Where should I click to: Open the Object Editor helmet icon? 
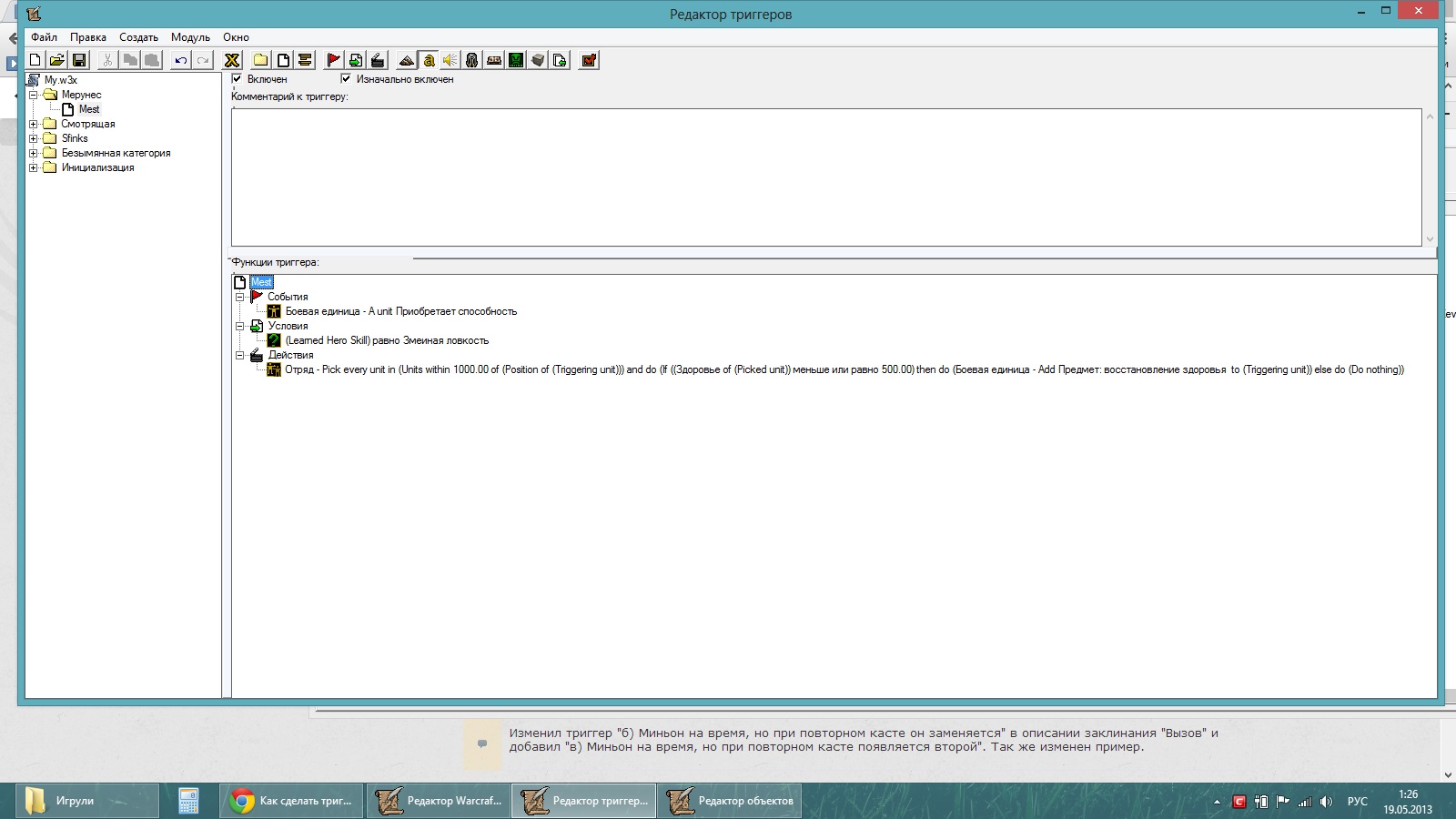click(x=472, y=60)
